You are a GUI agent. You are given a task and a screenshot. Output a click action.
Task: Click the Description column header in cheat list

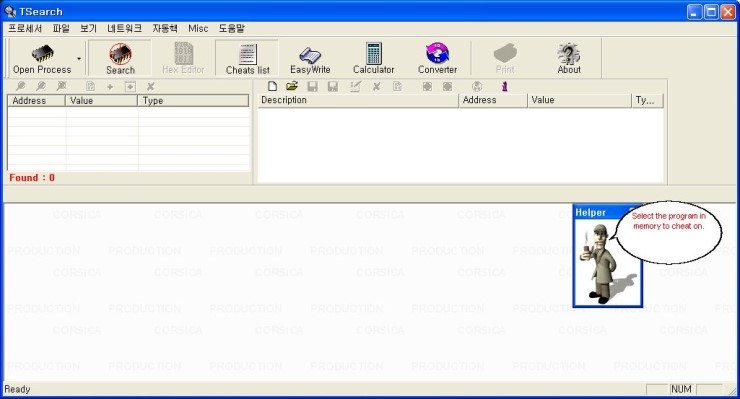coord(358,100)
